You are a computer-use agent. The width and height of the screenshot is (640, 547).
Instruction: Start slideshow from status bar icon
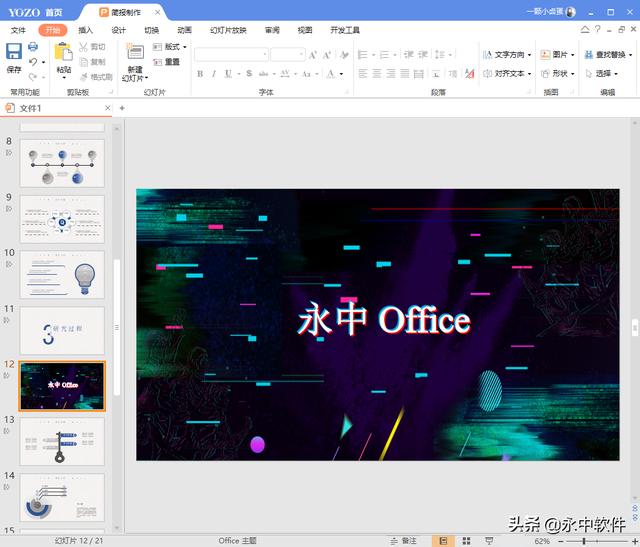[x=489, y=541]
